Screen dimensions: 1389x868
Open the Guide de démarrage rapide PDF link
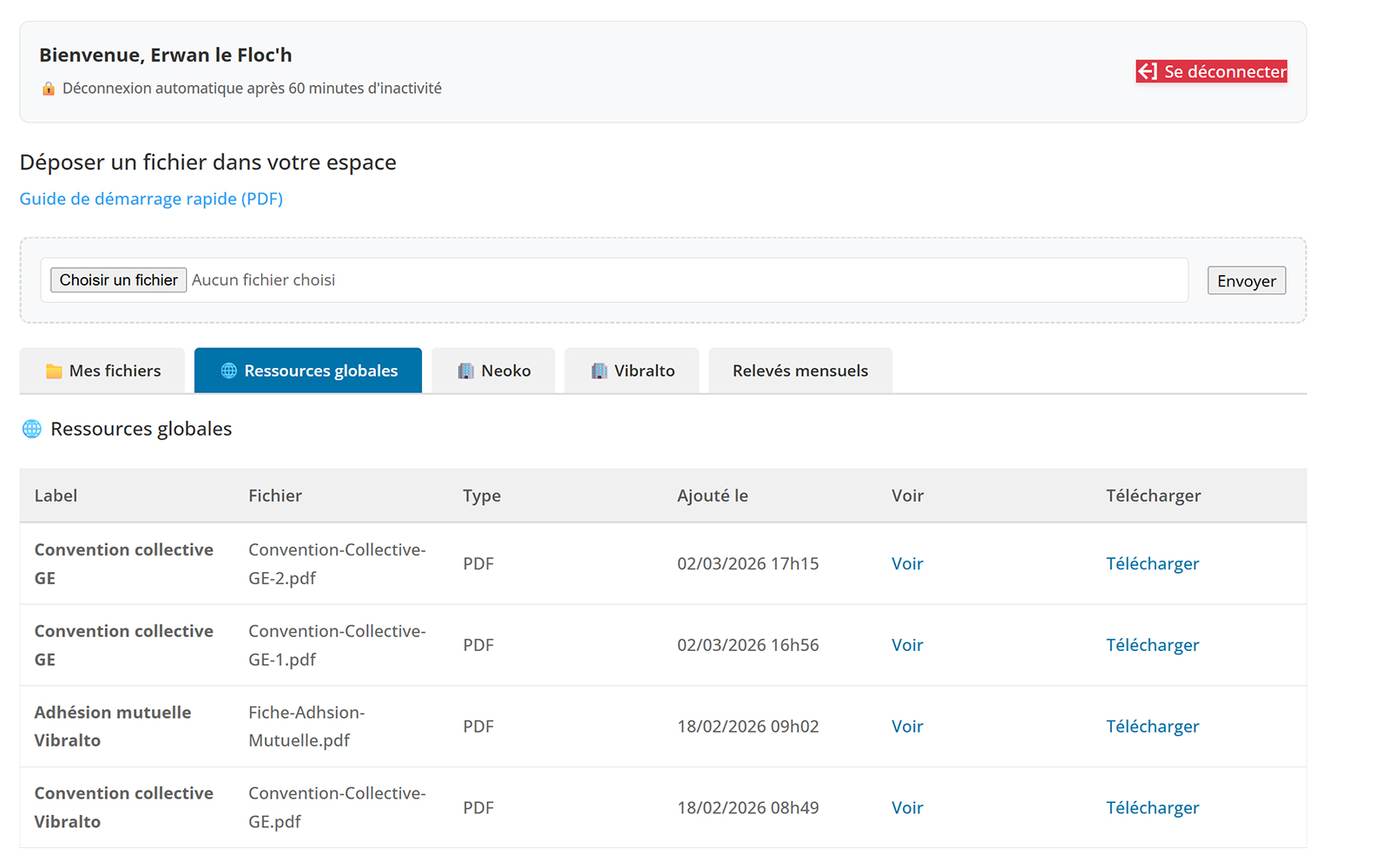(151, 199)
